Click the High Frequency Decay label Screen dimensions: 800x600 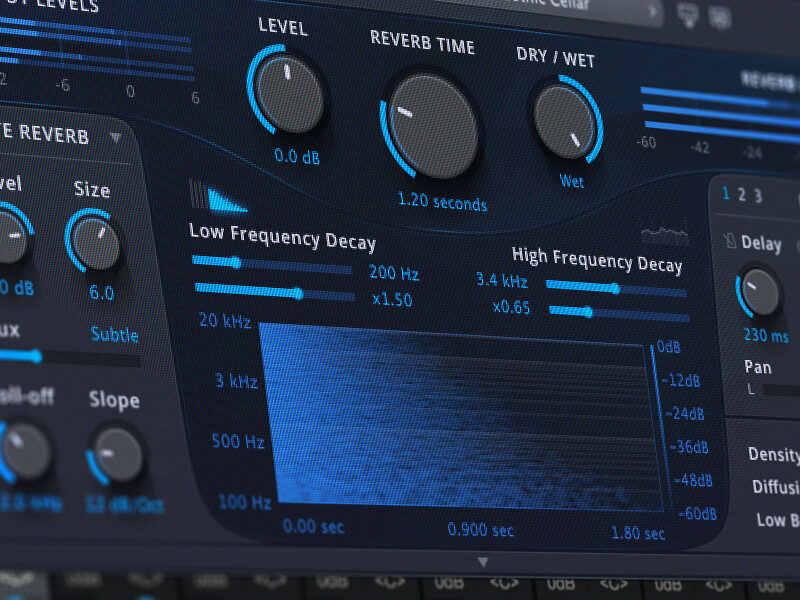coord(597,260)
